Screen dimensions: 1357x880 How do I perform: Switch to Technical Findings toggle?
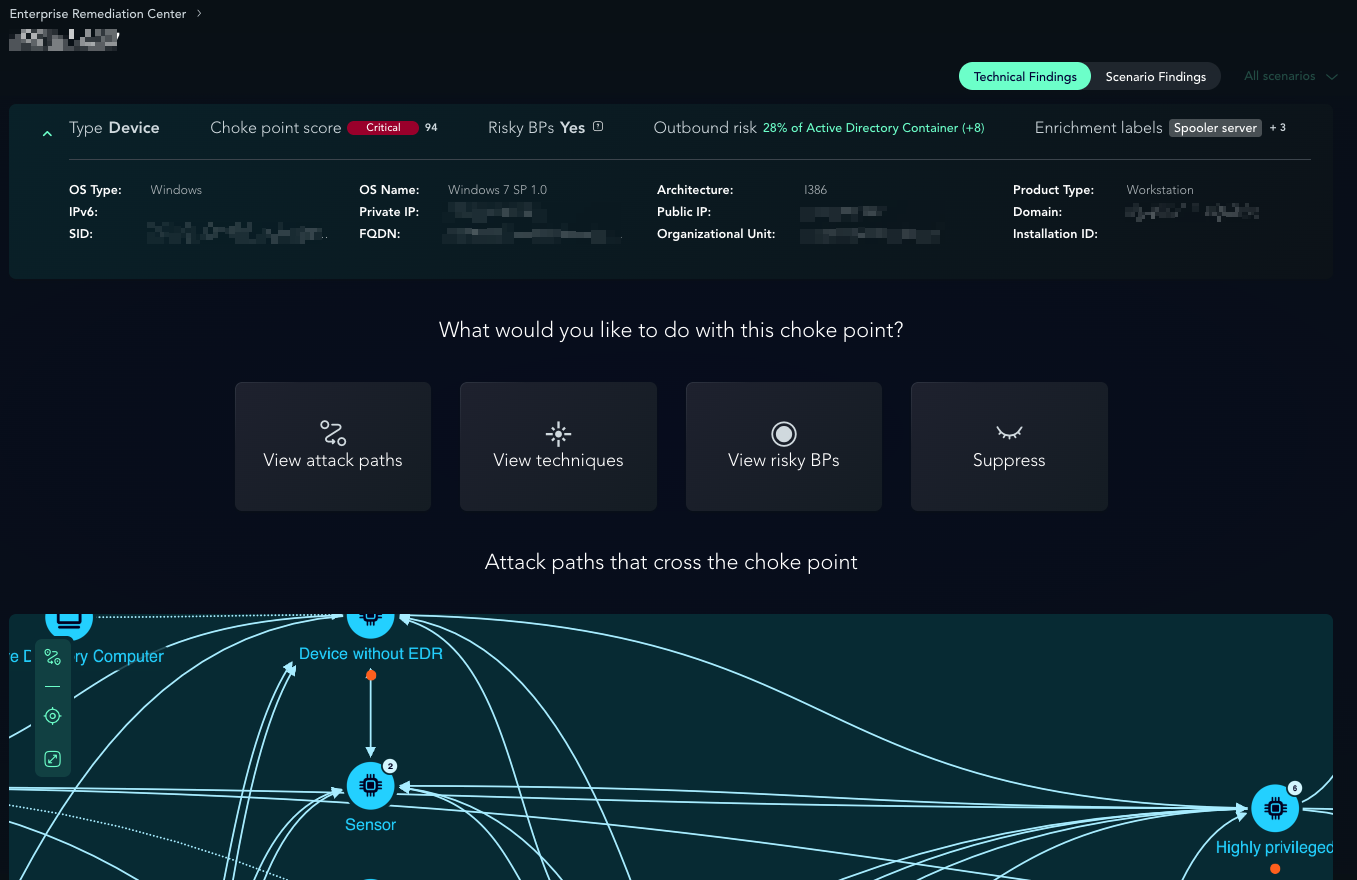coord(1025,77)
